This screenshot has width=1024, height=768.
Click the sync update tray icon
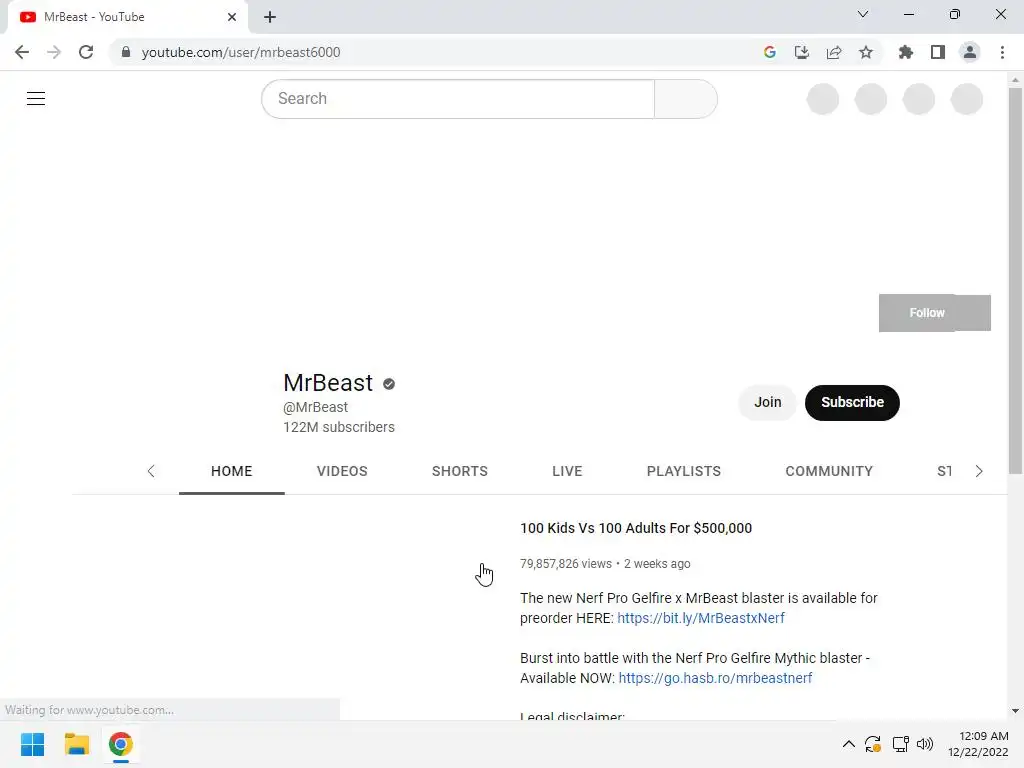pyautogui.click(x=873, y=744)
